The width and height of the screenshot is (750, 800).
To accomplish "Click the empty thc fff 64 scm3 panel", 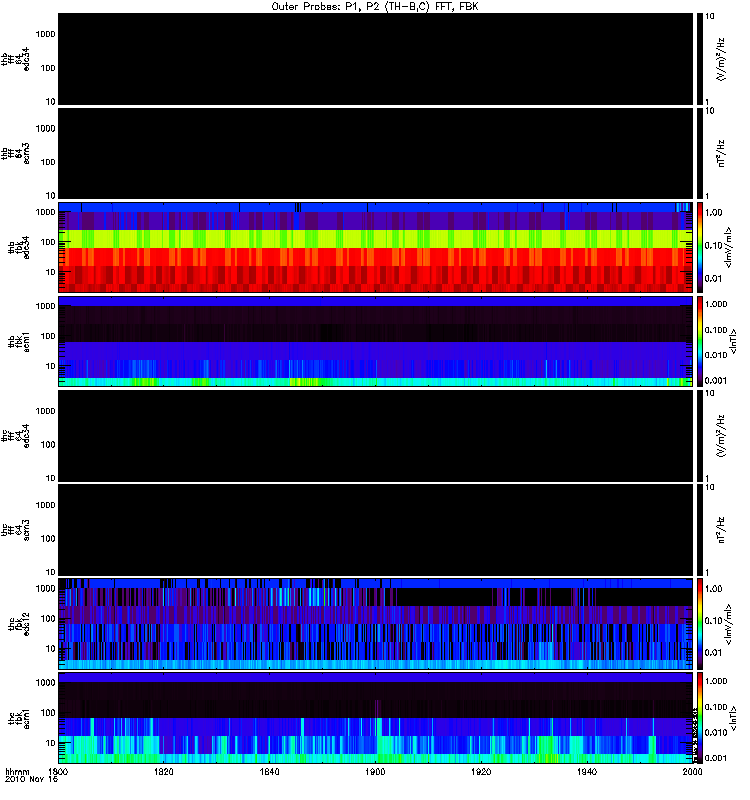I will 376,530.
